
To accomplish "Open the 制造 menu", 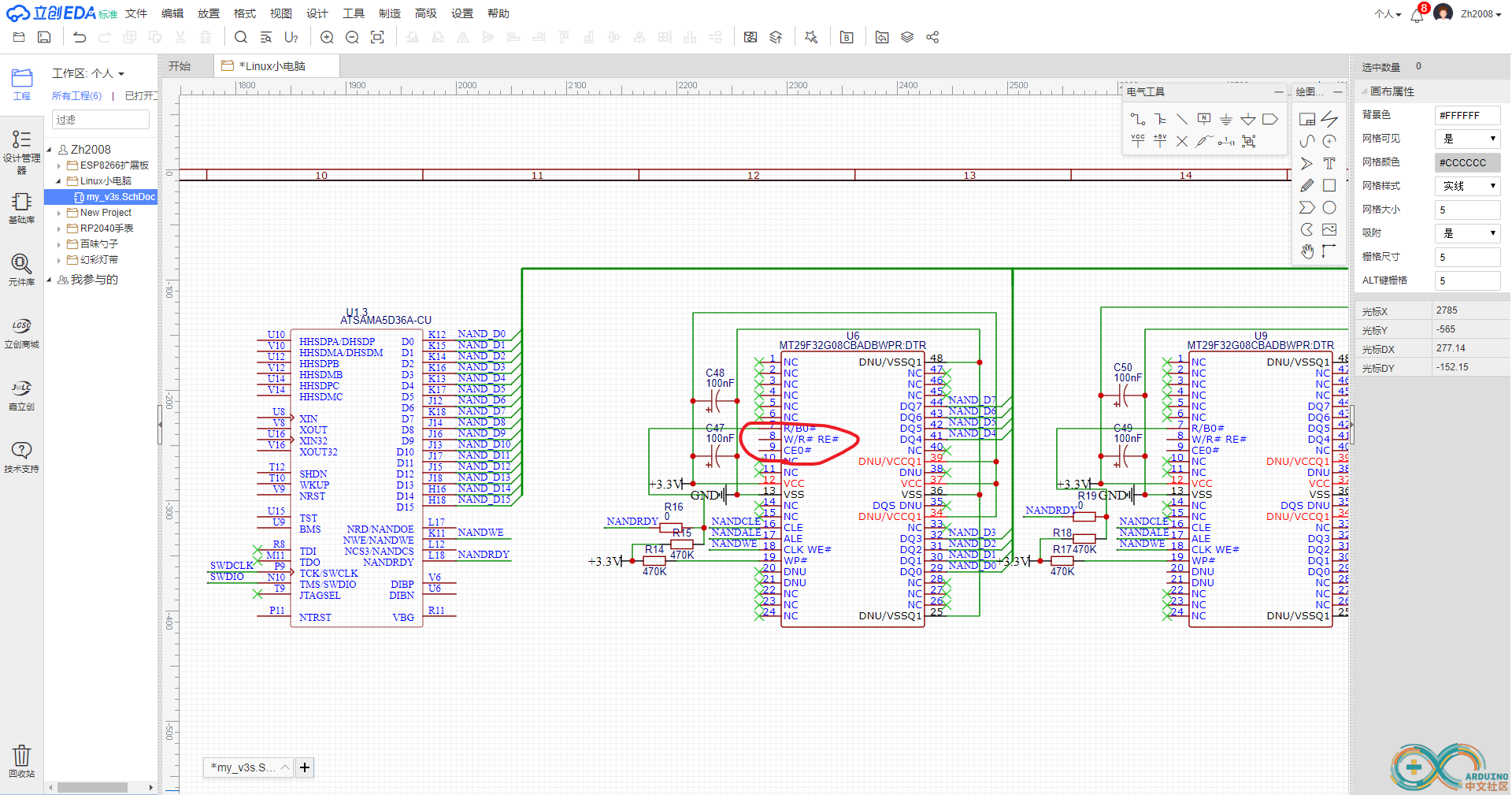I will tap(390, 13).
